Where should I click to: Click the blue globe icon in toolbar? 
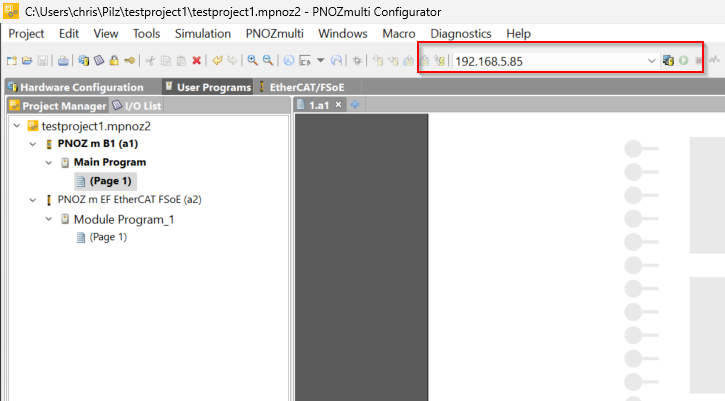289,61
